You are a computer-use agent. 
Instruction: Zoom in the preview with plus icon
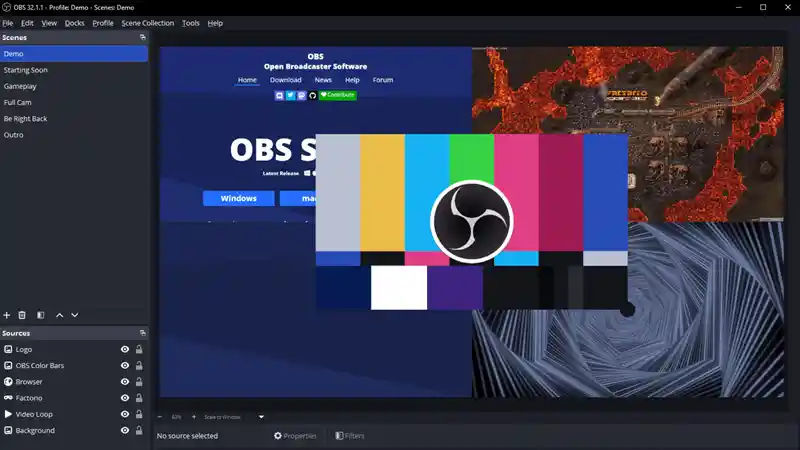click(x=194, y=417)
